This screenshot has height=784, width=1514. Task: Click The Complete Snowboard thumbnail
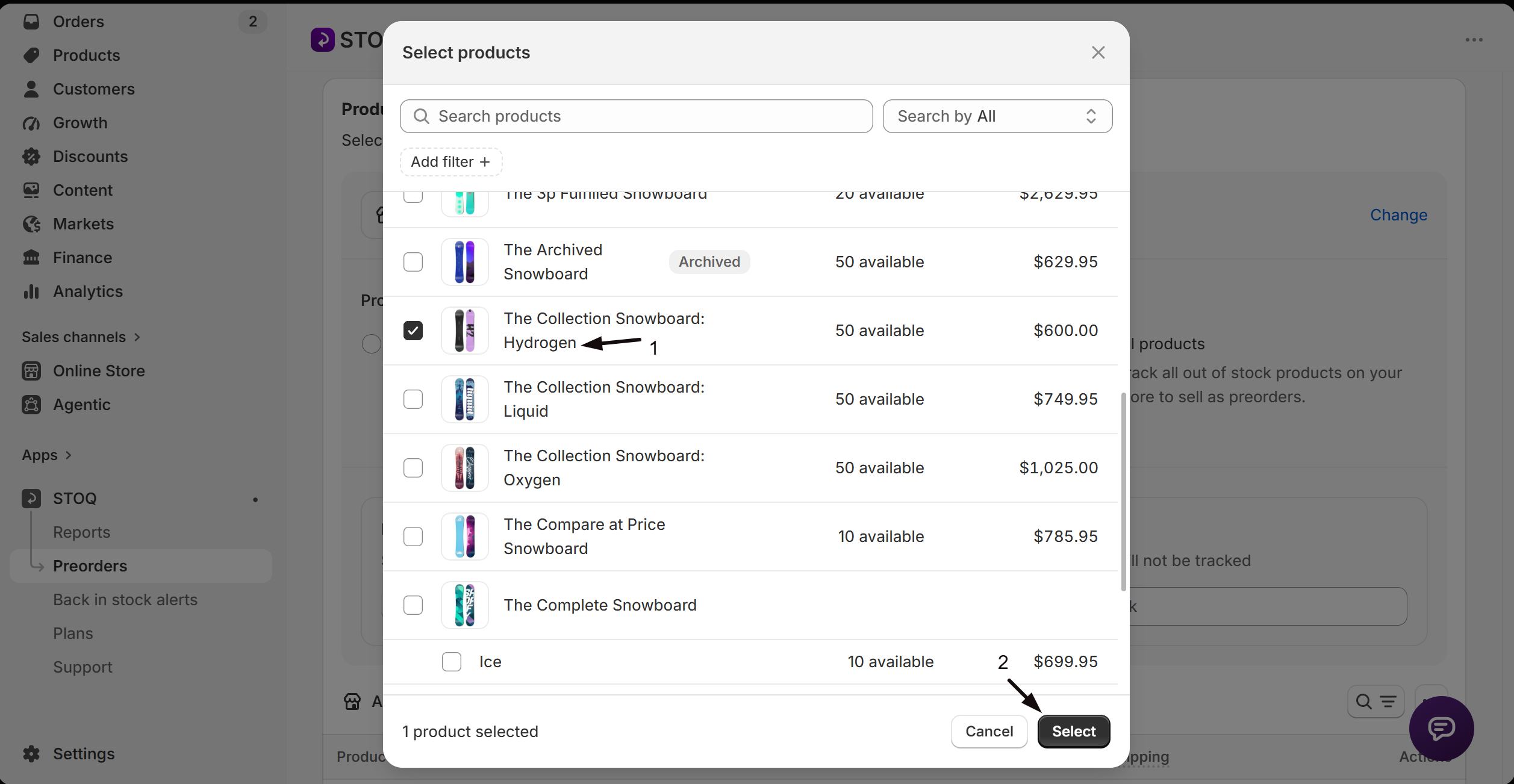tap(464, 605)
